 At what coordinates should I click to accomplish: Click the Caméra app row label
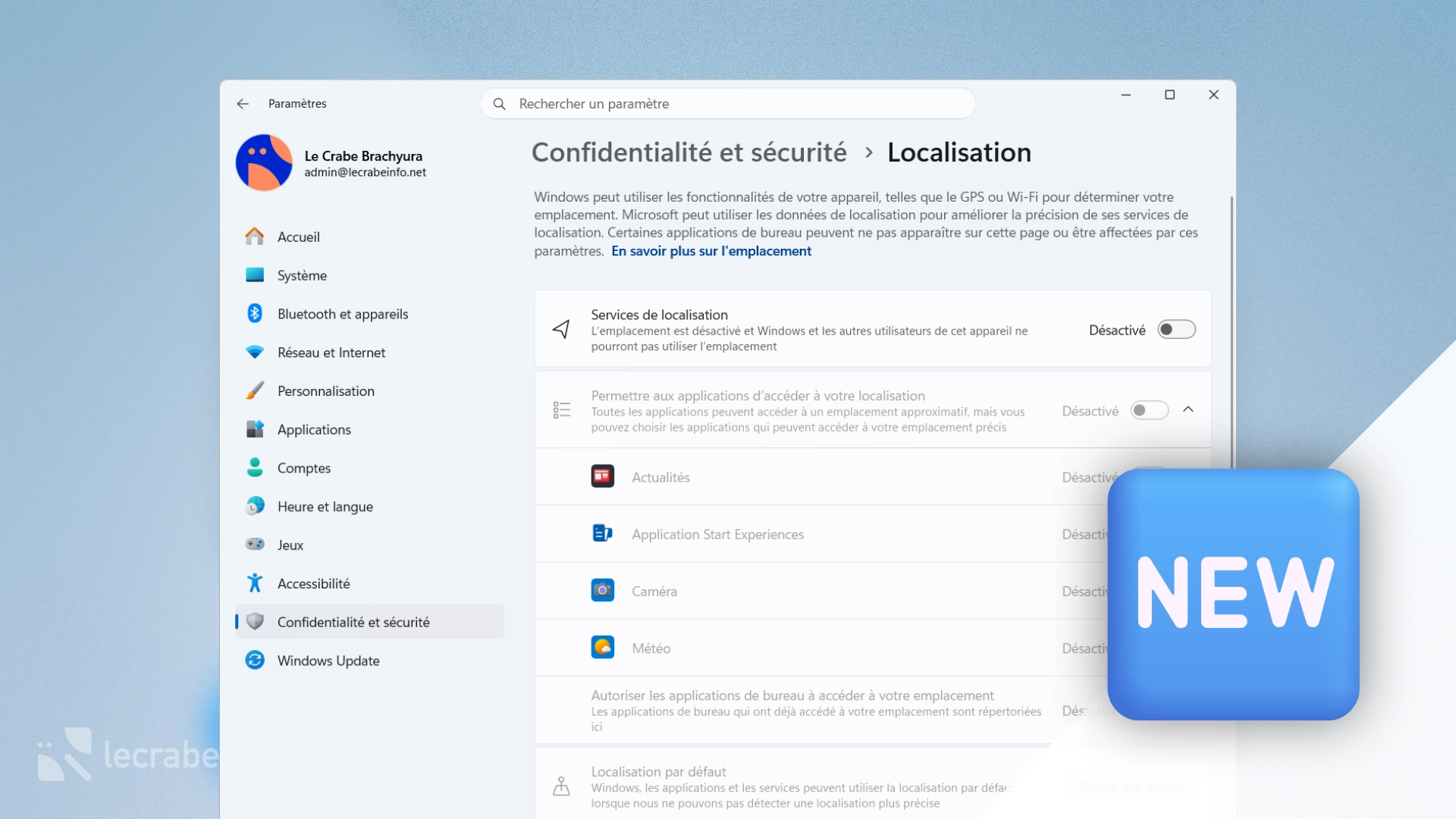pyautogui.click(x=654, y=591)
